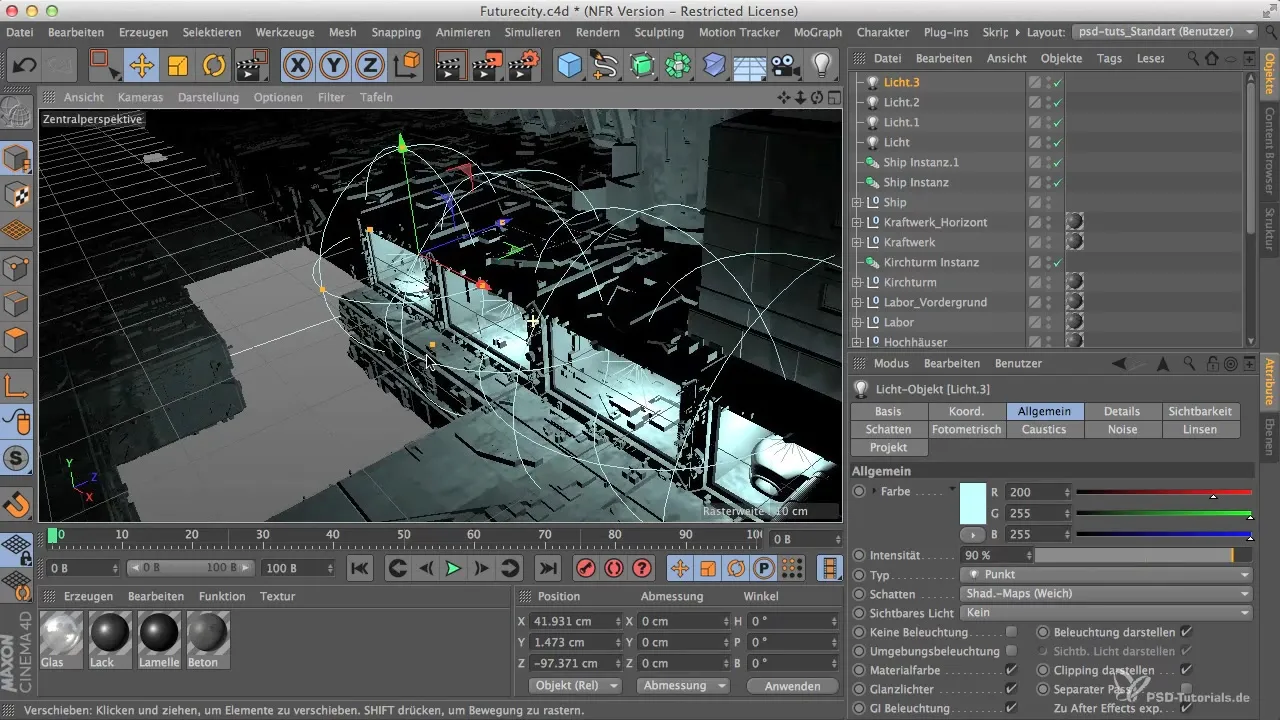The width and height of the screenshot is (1280, 720).
Task: Click the Koord. tab button
Action: tap(967, 411)
